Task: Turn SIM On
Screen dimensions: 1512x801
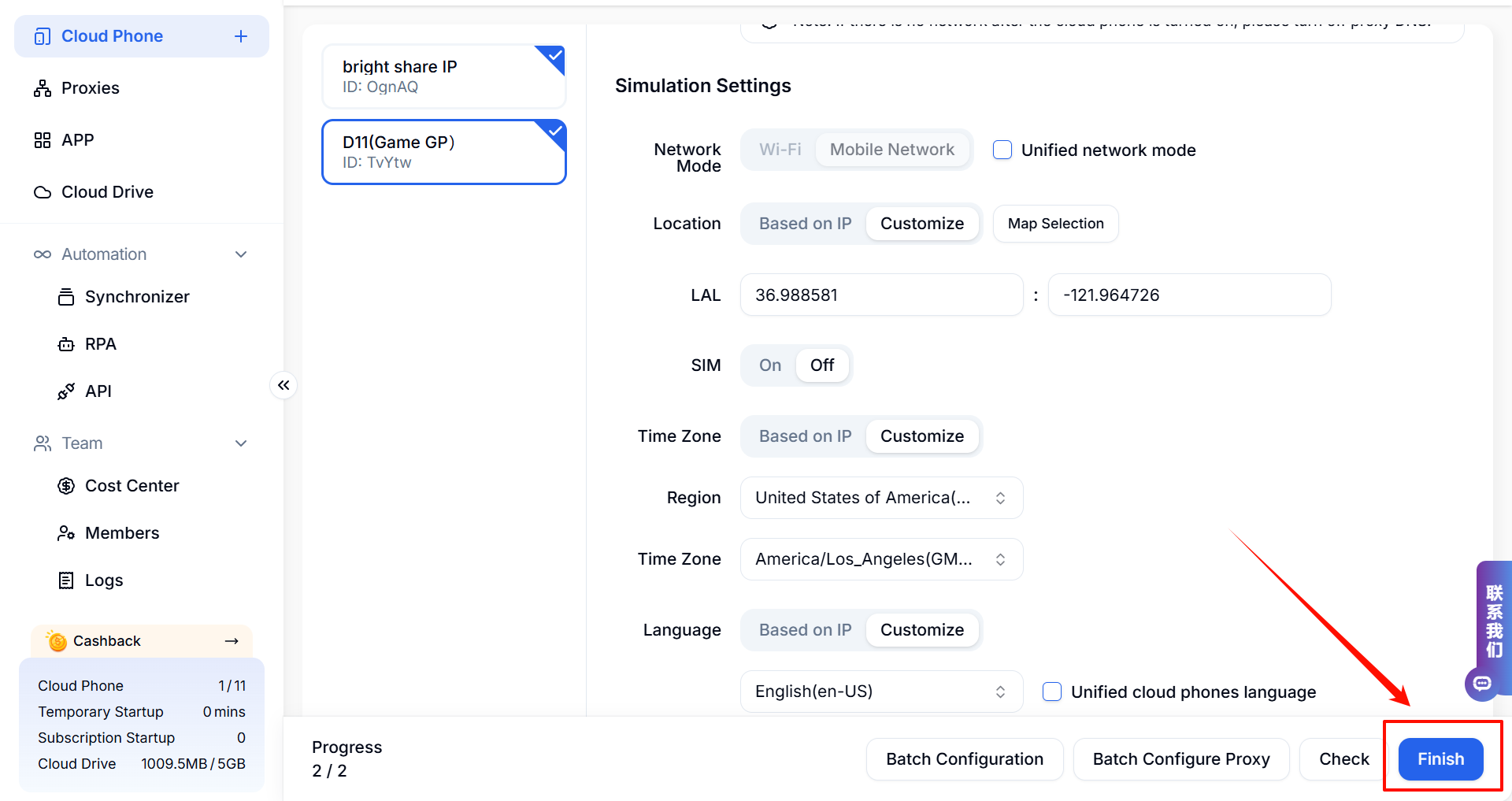Action: click(x=769, y=365)
